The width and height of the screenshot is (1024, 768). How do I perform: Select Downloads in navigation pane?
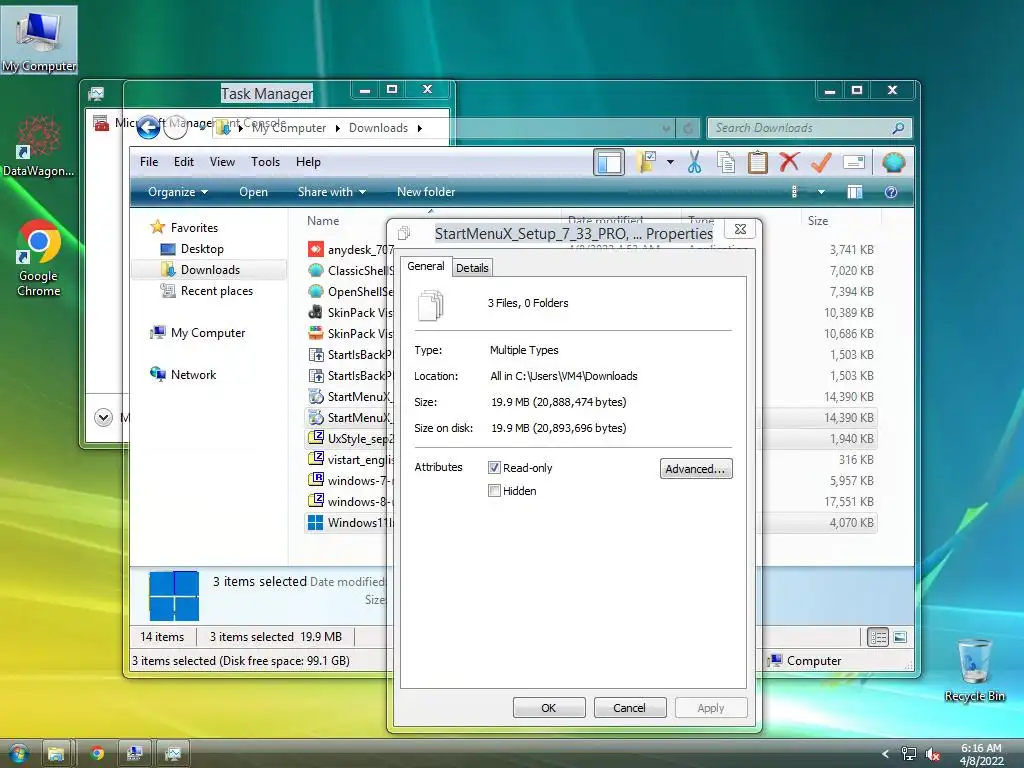210,270
